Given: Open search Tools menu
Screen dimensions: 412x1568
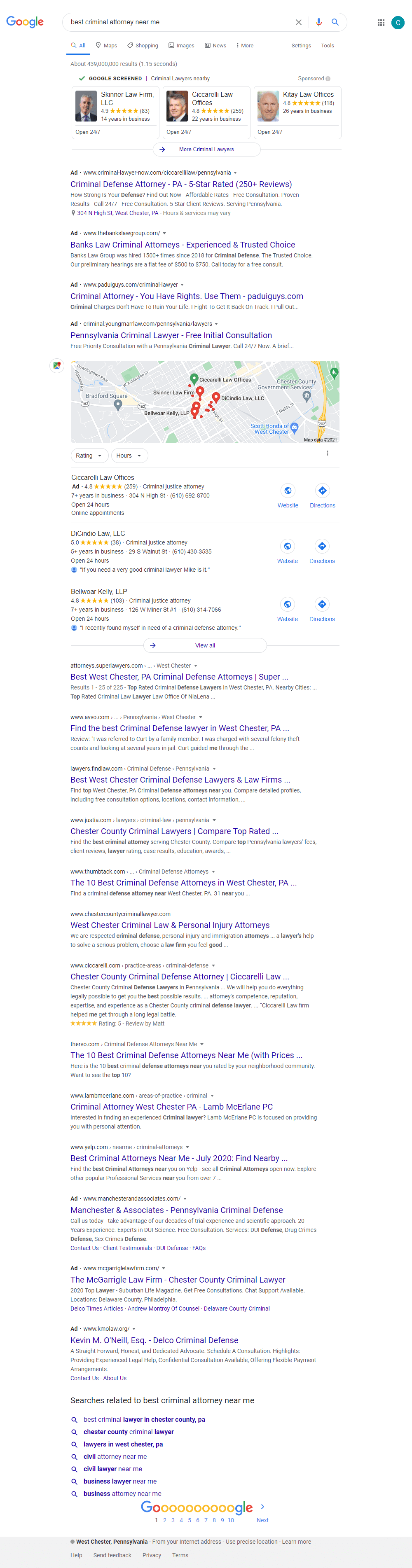Looking at the screenshot, I should 328,46.
